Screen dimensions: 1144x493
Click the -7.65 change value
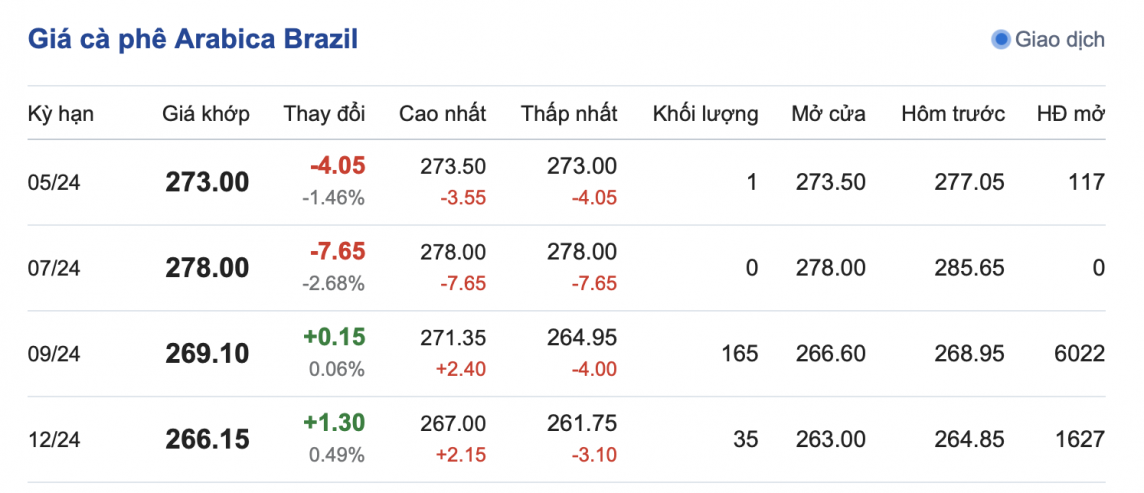337,252
